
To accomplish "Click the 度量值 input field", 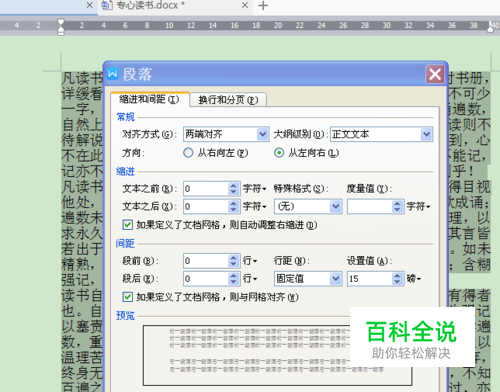I will (369, 206).
